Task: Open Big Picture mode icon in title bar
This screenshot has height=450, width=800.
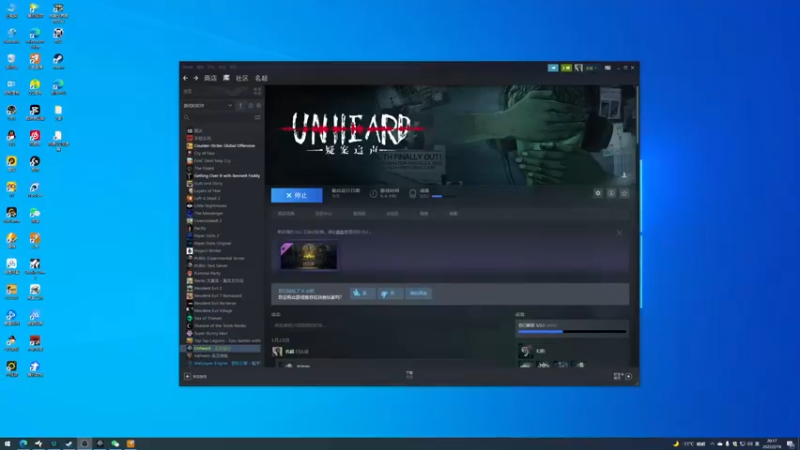Action: [x=608, y=68]
